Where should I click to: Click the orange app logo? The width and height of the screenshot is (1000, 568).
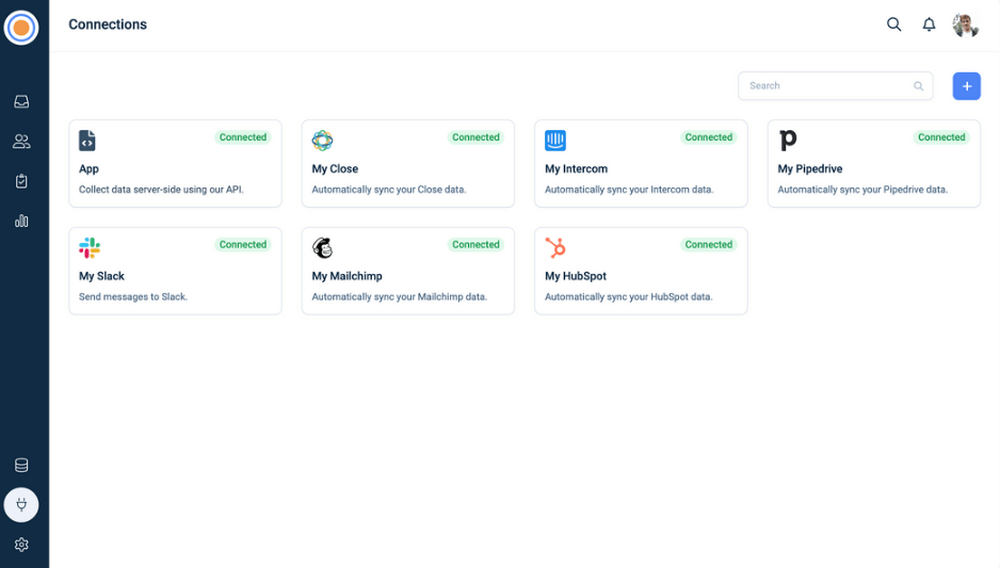click(21, 27)
